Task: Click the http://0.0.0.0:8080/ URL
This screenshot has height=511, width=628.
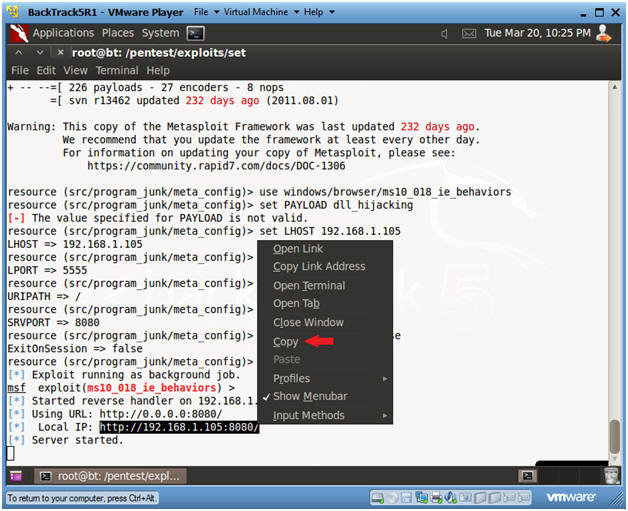Action: pyautogui.click(x=161, y=414)
